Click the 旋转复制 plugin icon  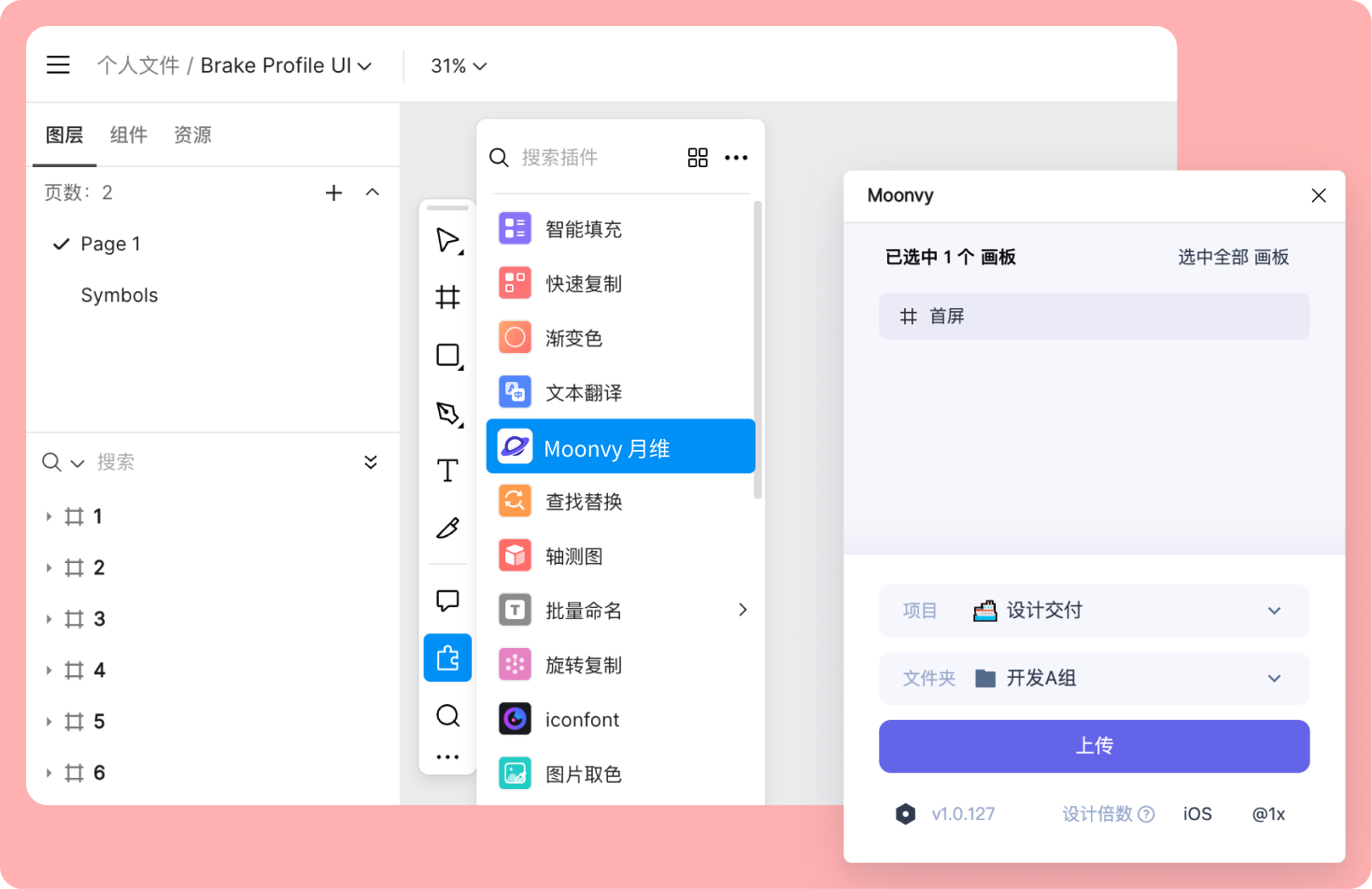(515, 665)
